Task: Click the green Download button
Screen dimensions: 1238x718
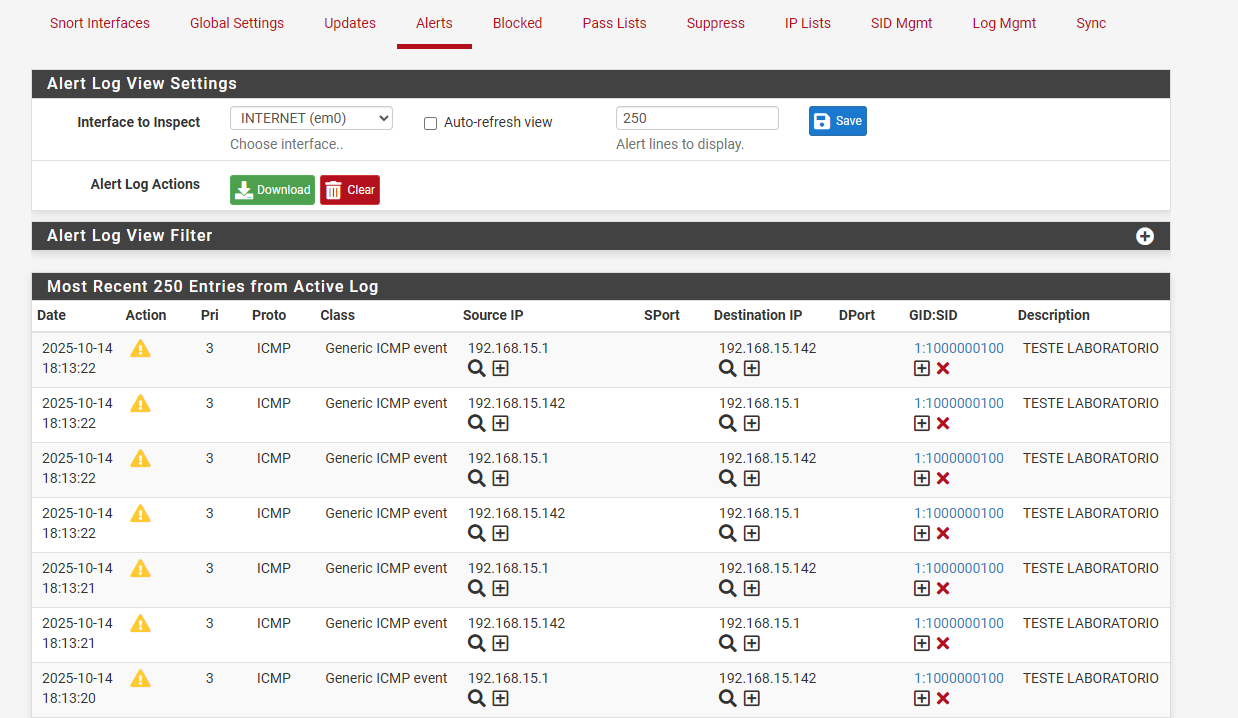Action: click(x=272, y=190)
